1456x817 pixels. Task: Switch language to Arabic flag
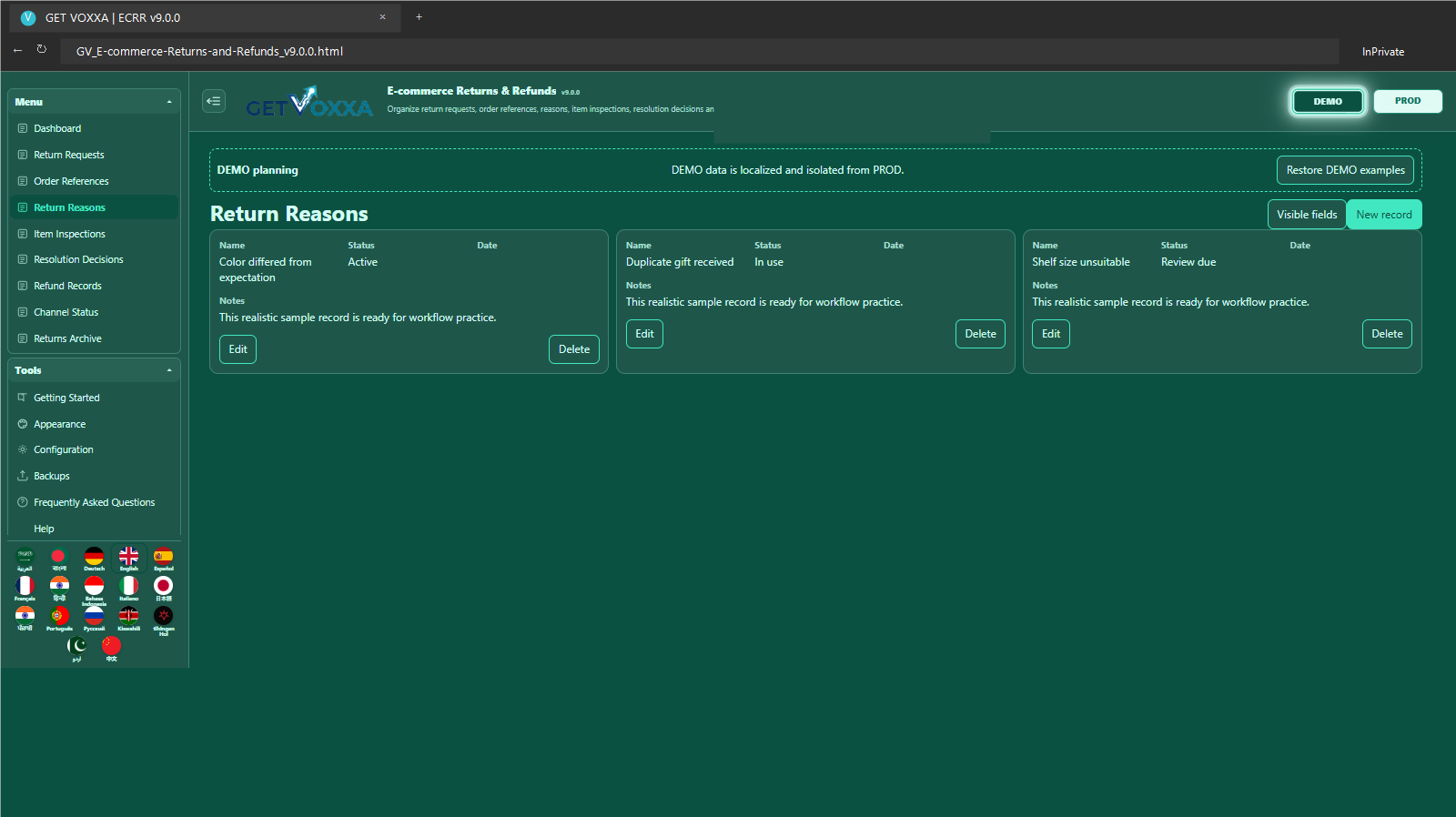[x=25, y=559]
